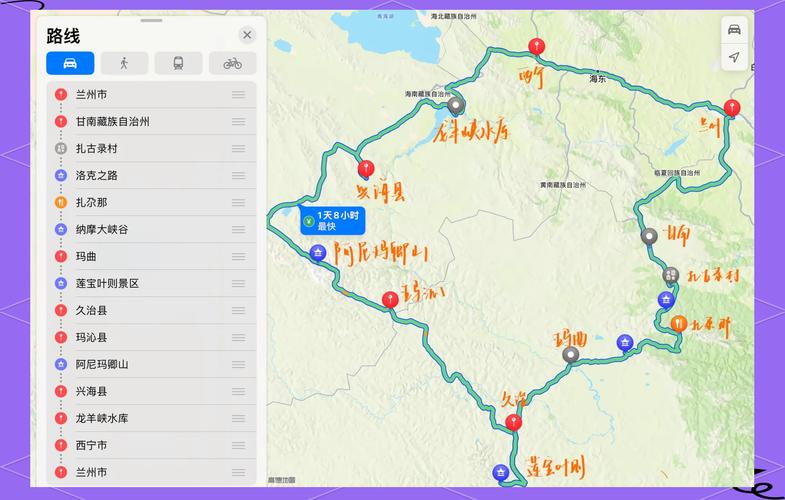Image resolution: width=785 pixels, height=500 pixels.
Task: Click the 久治县 entry in list
Action: [92, 310]
